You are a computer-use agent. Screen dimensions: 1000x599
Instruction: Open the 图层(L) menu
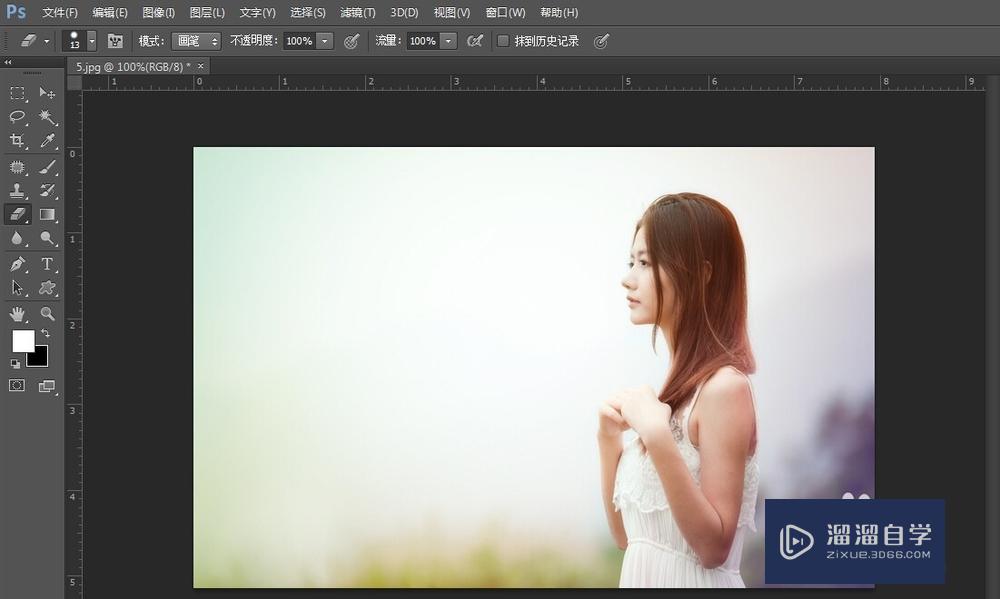coord(207,12)
